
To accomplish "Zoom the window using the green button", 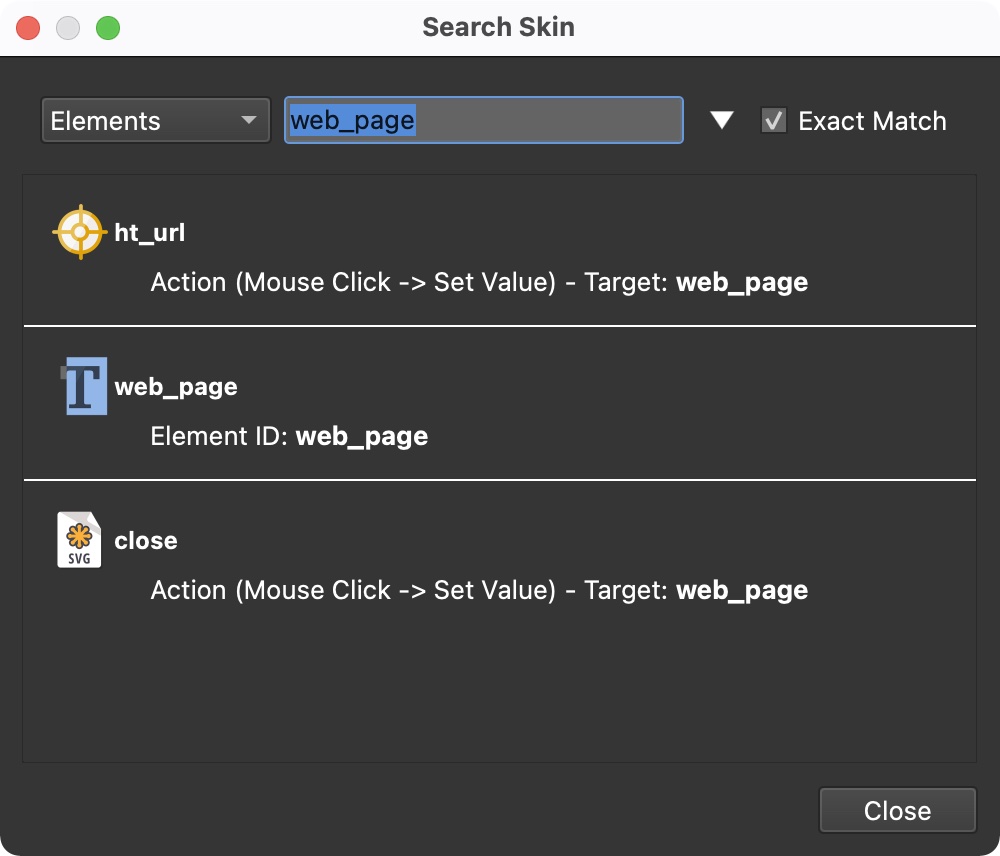I will 107,27.
